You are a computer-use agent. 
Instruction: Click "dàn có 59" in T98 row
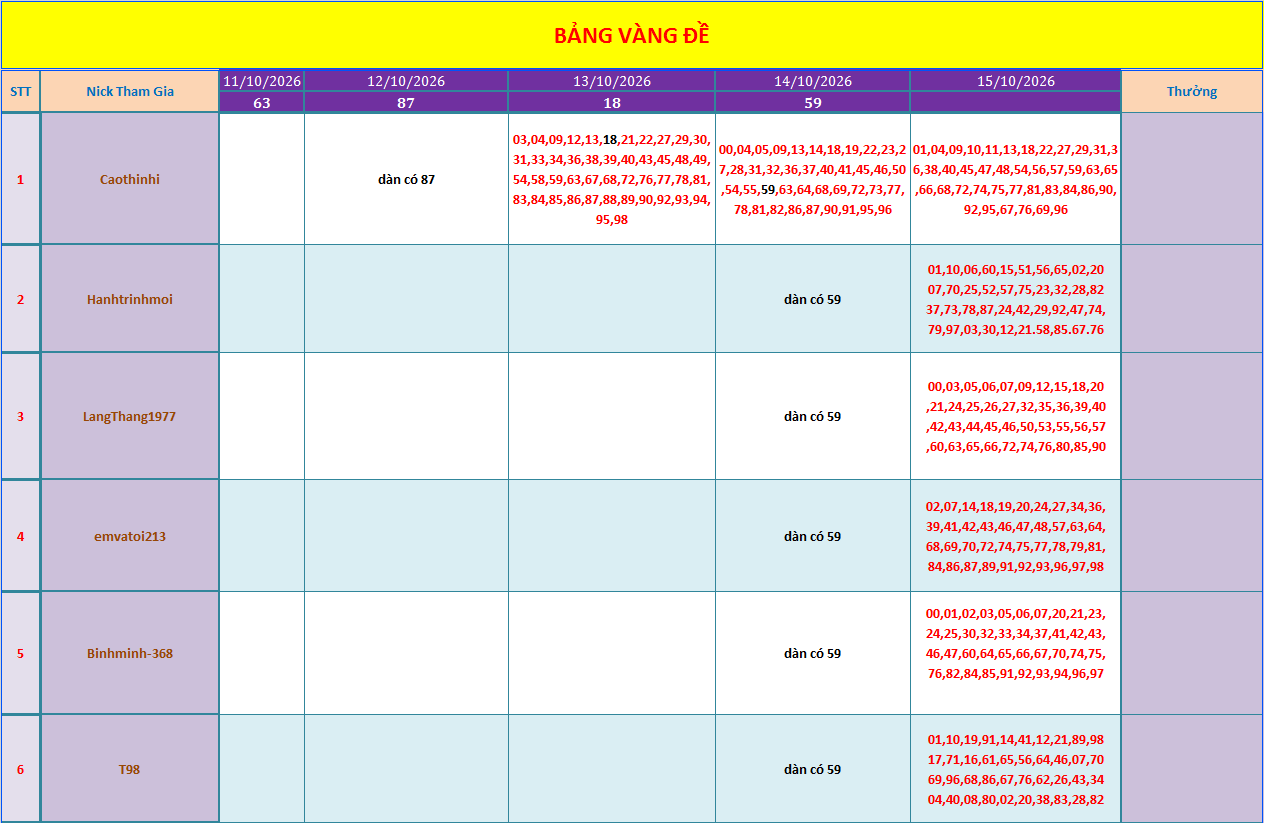coord(813,769)
